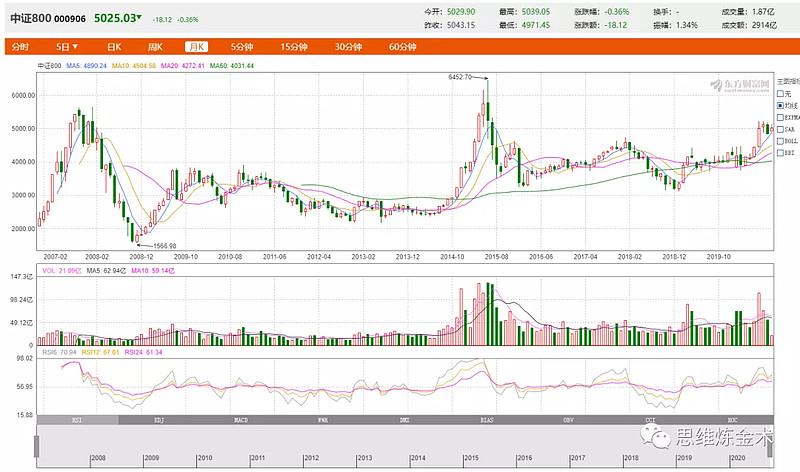
Task: Select the 均线 moving average indicator option
Action: [781, 104]
